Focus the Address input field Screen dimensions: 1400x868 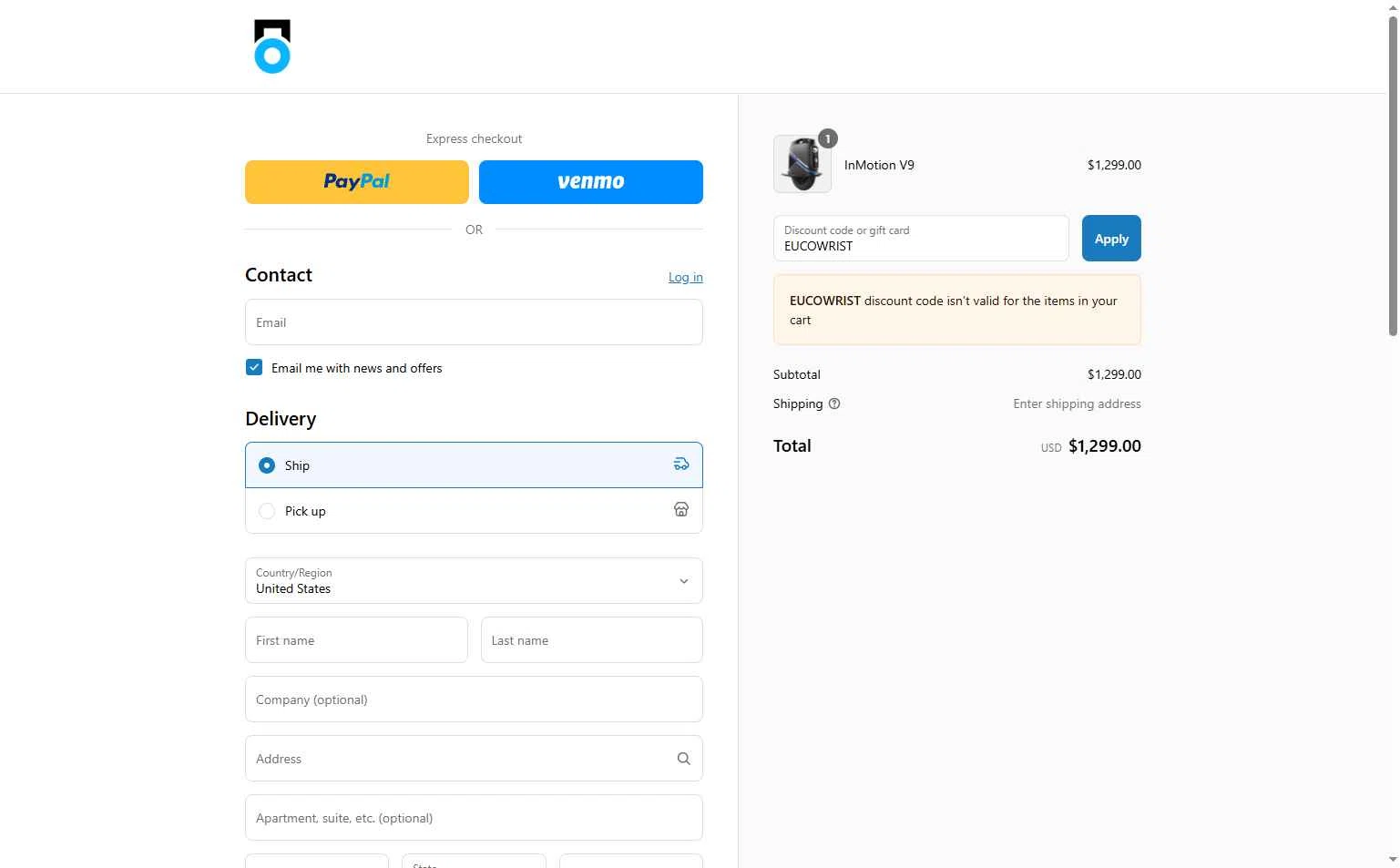474,759
